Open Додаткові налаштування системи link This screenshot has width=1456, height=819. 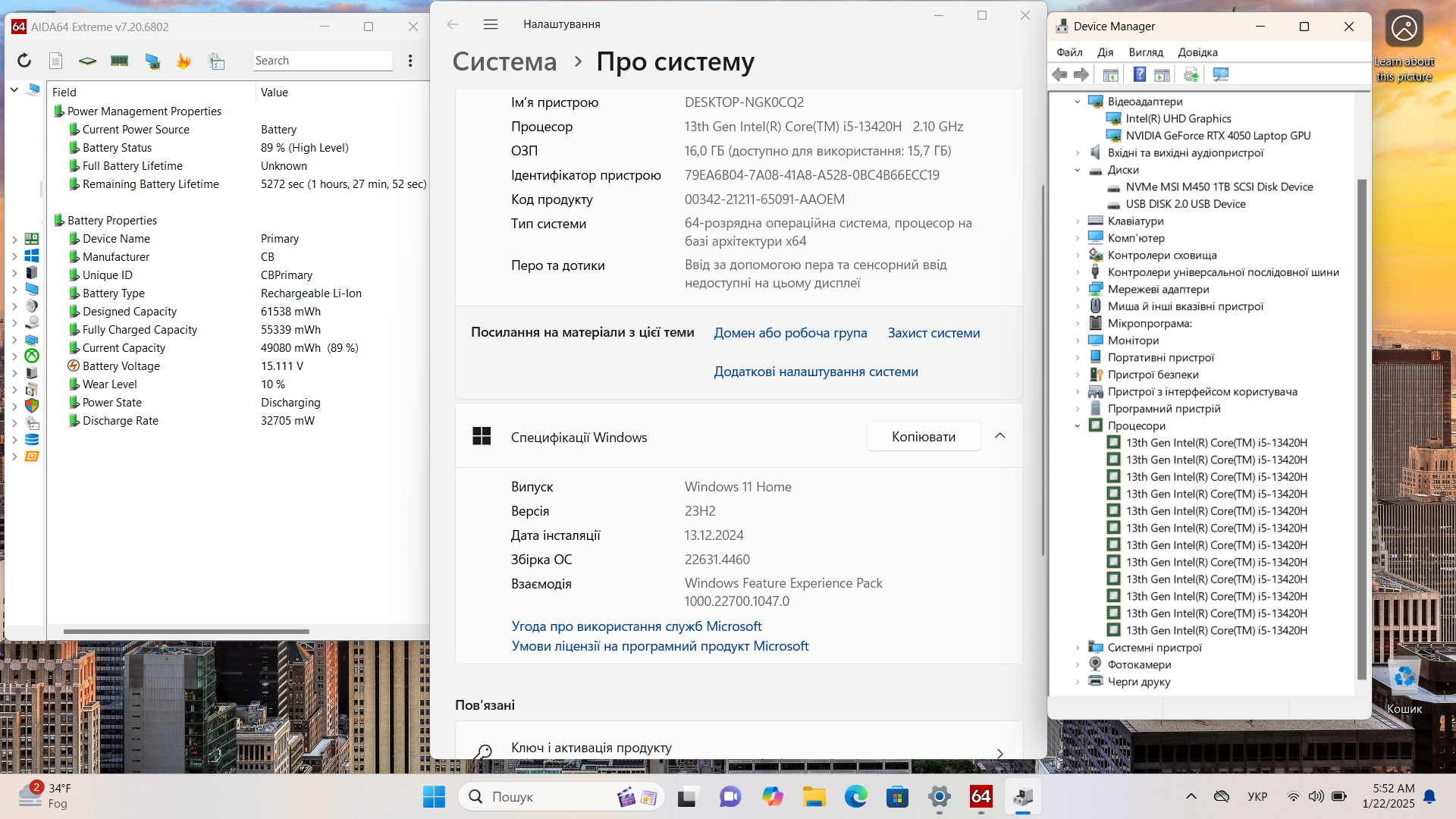coord(816,372)
